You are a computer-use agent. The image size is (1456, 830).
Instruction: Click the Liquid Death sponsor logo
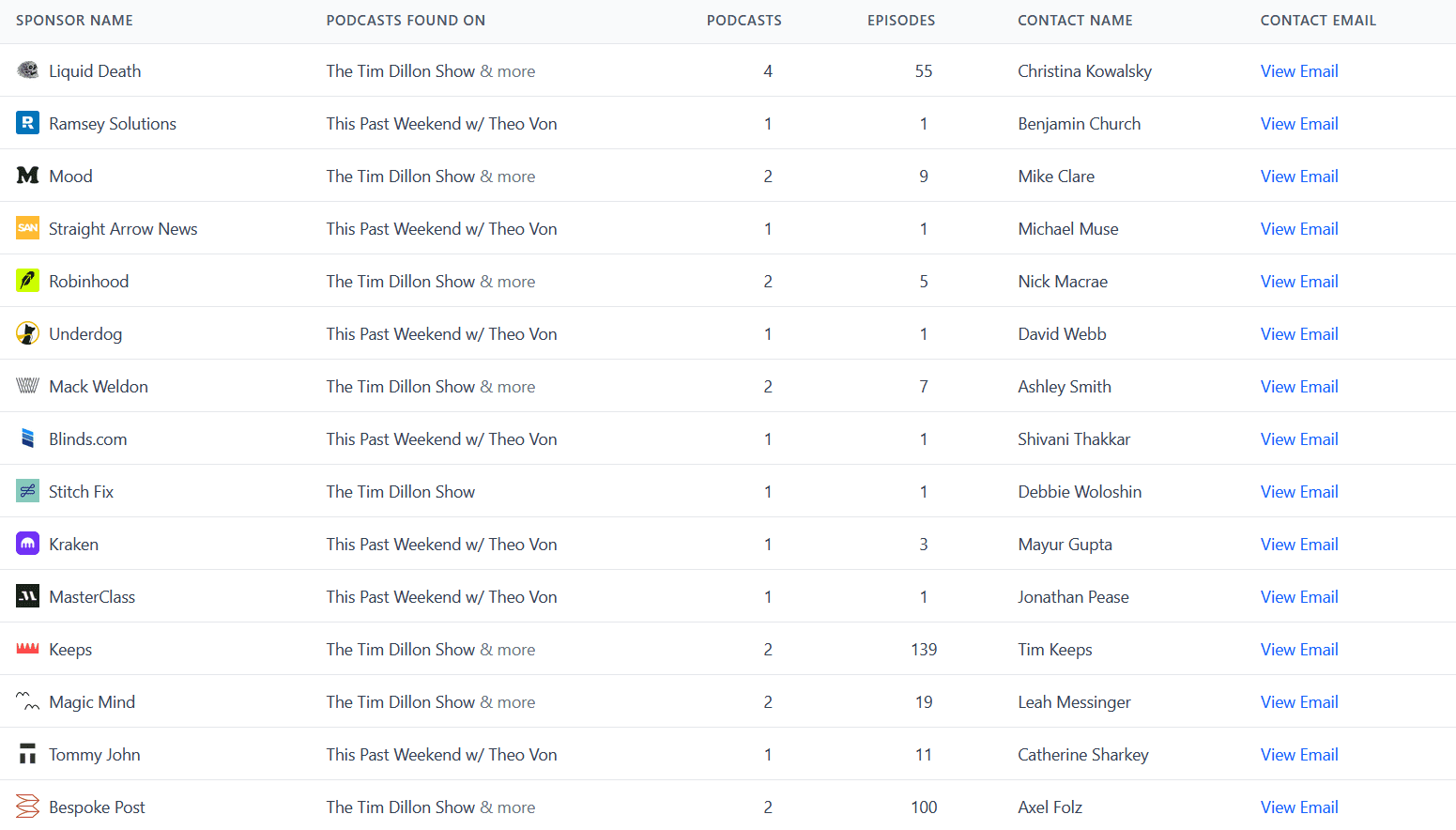pos(27,69)
